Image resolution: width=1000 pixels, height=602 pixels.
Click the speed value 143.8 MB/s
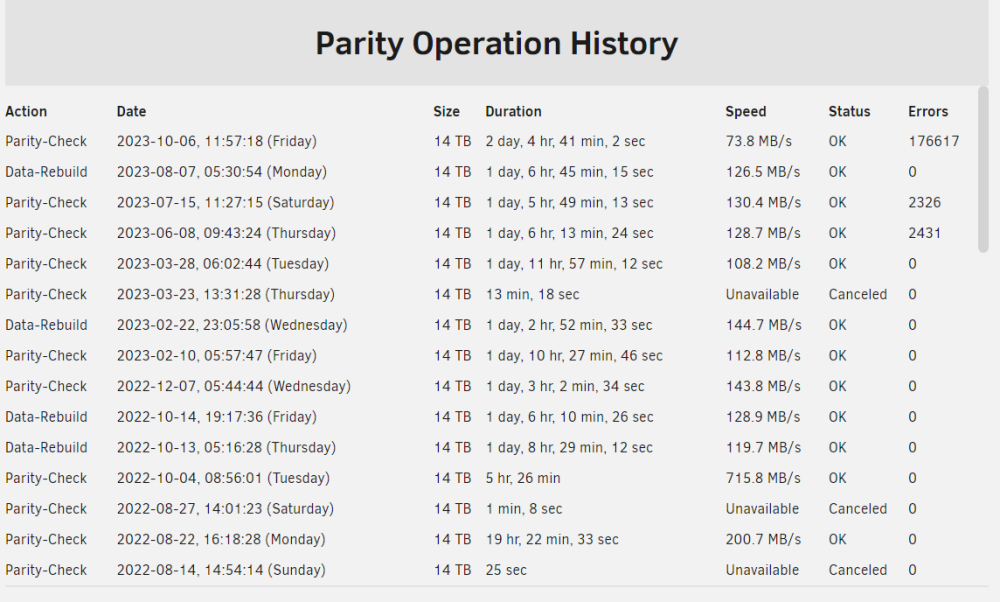tap(763, 386)
